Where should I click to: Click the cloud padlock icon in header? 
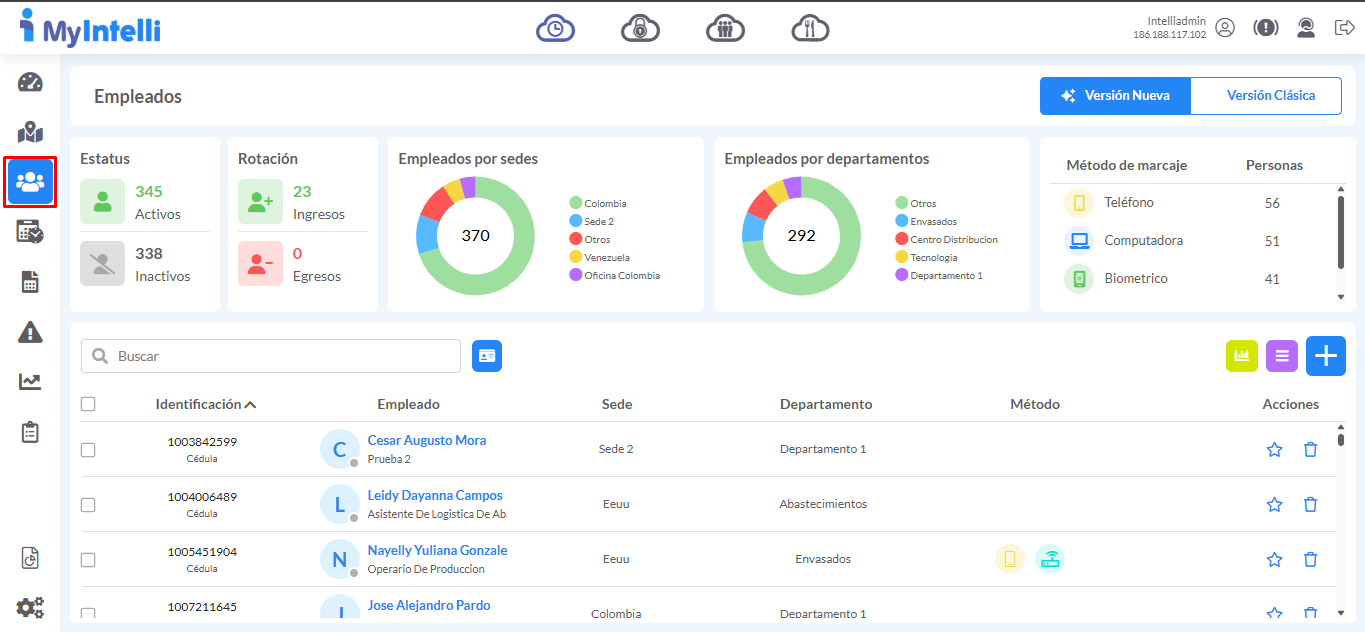640,29
